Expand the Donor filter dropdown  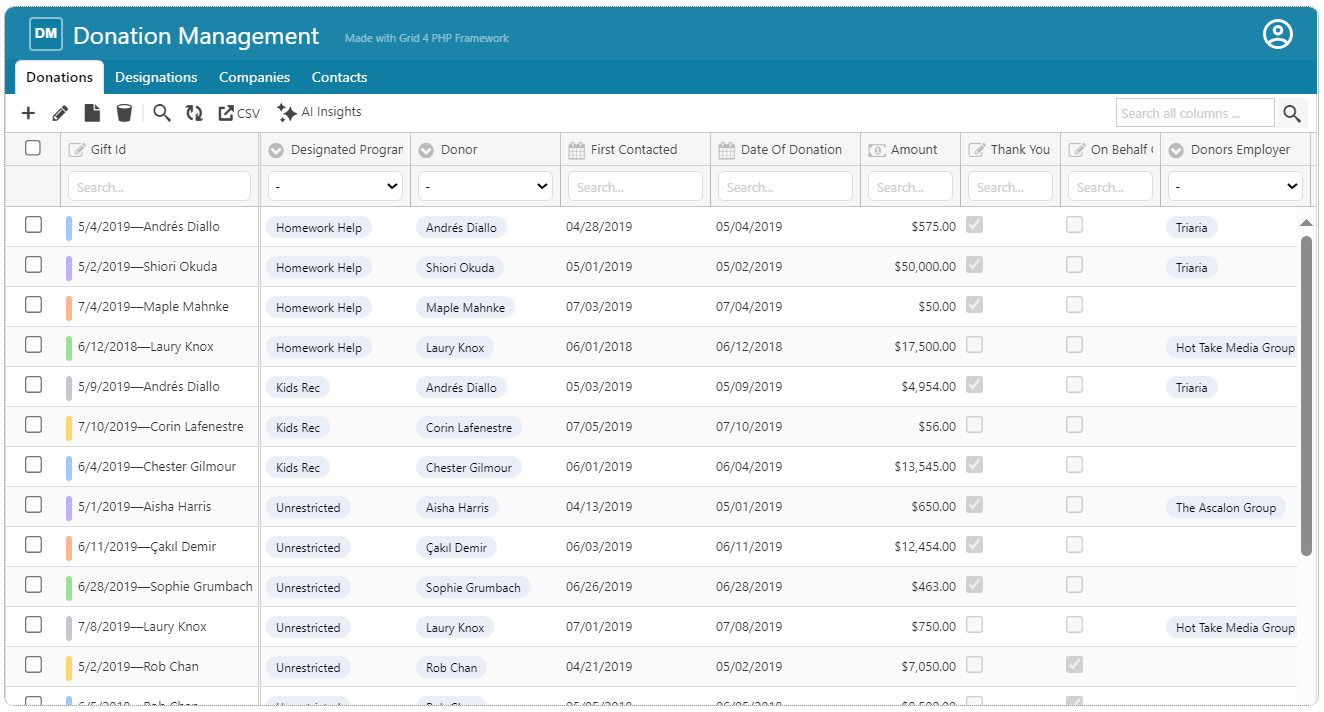click(485, 186)
